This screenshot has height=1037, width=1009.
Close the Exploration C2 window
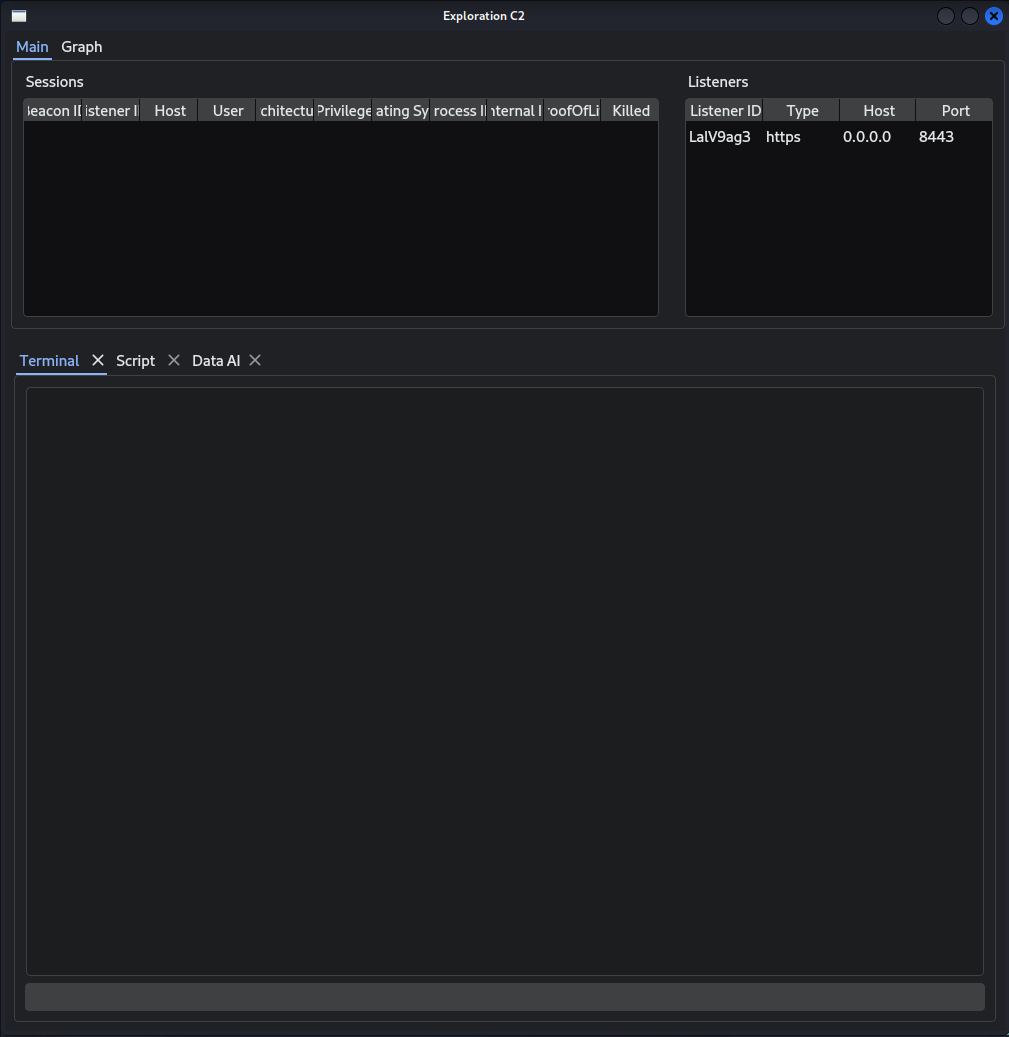click(x=993, y=16)
